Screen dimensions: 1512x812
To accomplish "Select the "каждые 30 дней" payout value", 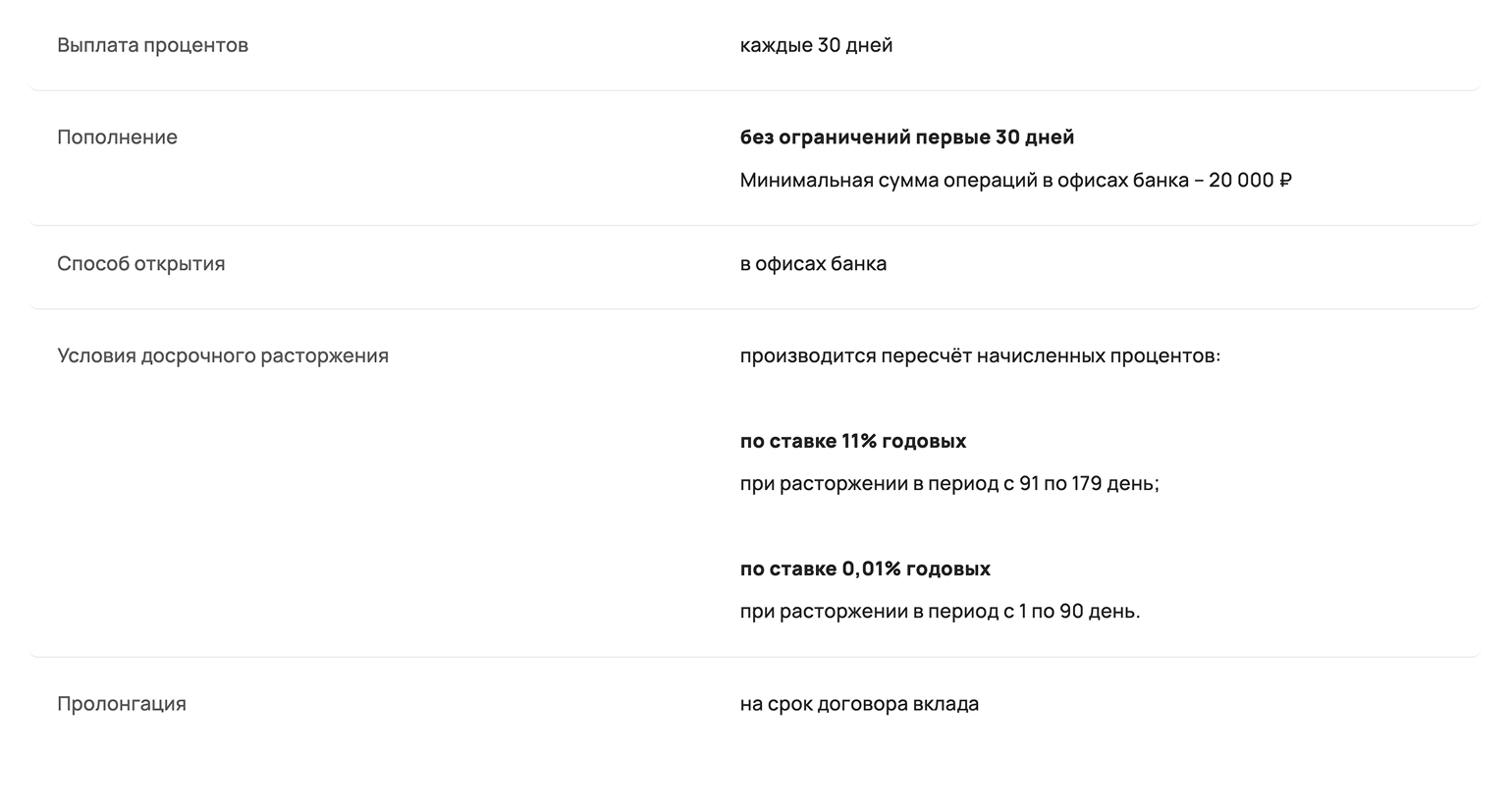I will point(816,45).
